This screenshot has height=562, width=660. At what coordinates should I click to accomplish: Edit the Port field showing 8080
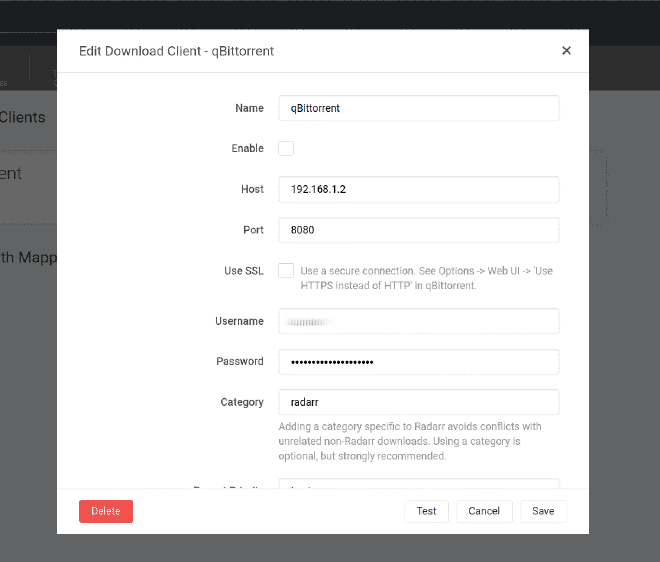418,230
